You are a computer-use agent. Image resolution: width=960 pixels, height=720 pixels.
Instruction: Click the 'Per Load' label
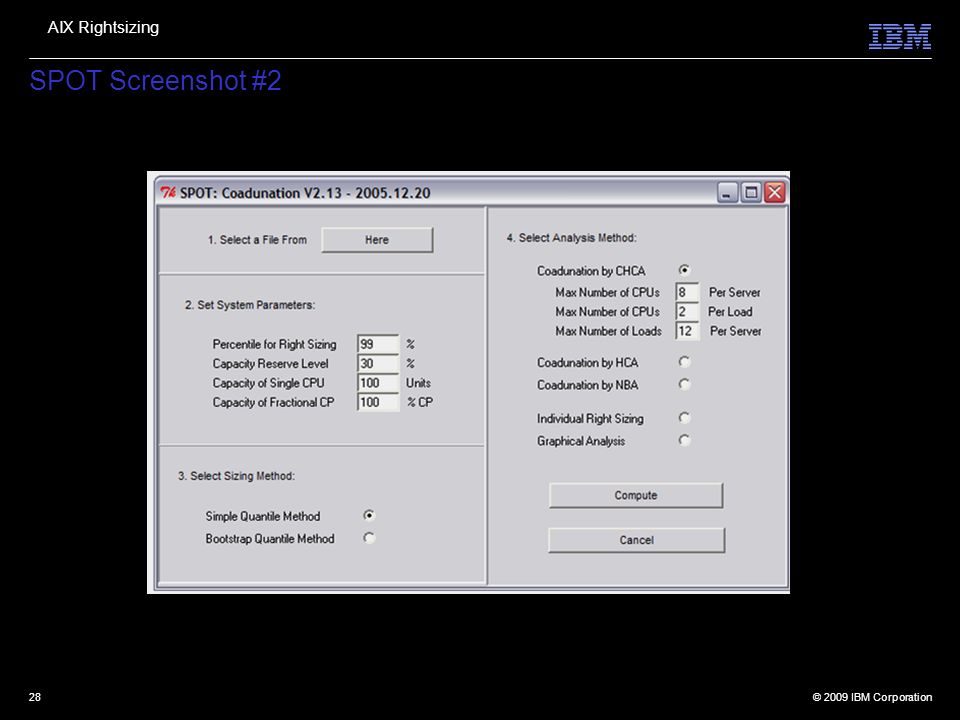coord(730,312)
